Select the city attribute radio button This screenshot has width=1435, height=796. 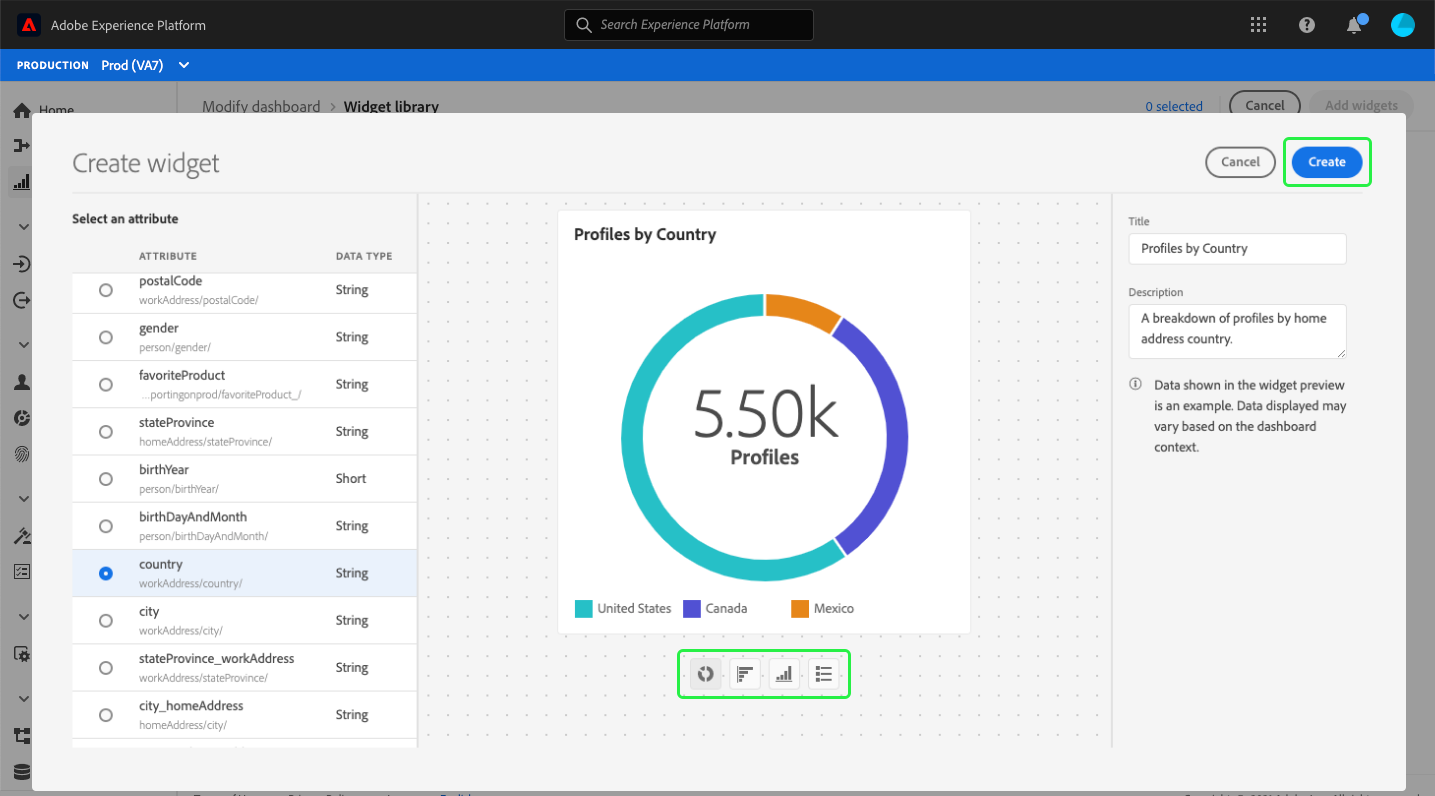pyautogui.click(x=106, y=621)
